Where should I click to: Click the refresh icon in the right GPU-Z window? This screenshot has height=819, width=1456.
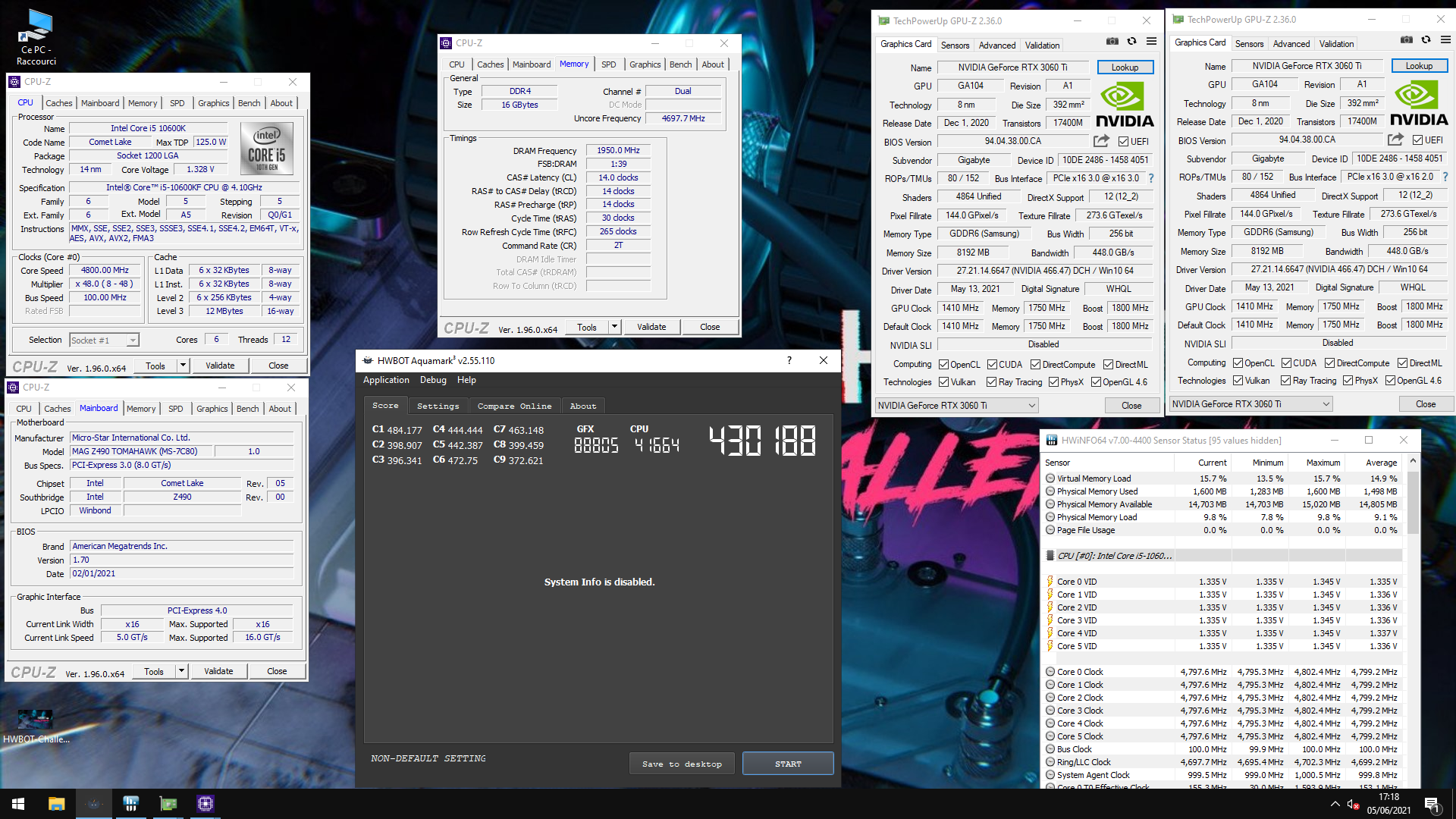(x=1426, y=40)
